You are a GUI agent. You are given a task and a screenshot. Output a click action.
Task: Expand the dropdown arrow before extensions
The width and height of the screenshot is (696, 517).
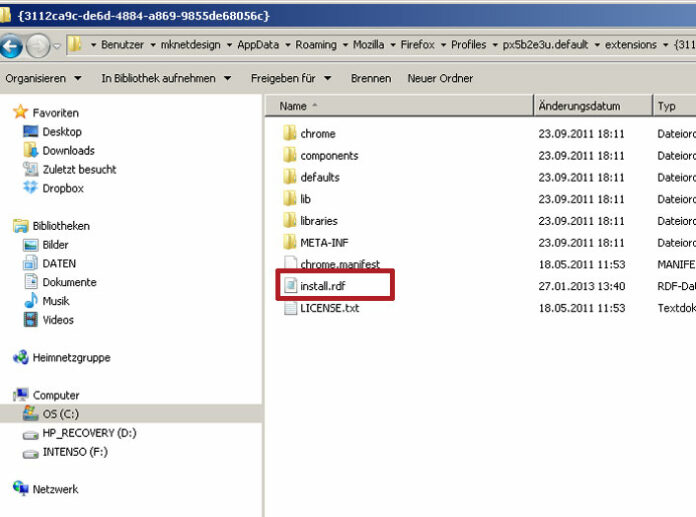pyautogui.click(x=597, y=45)
